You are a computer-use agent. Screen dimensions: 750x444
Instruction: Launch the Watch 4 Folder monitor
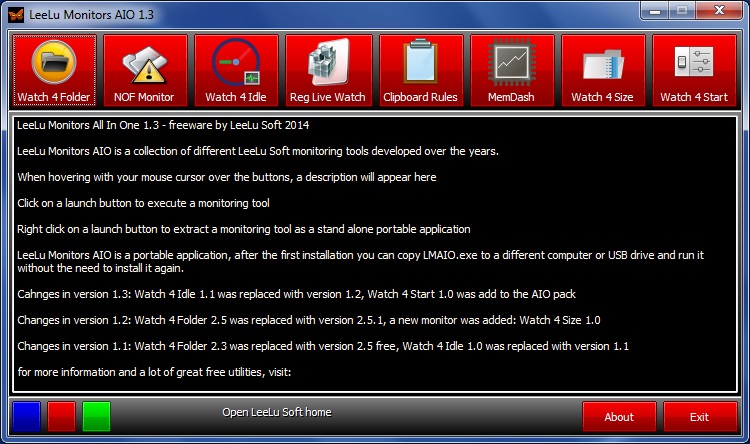tap(54, 70)
